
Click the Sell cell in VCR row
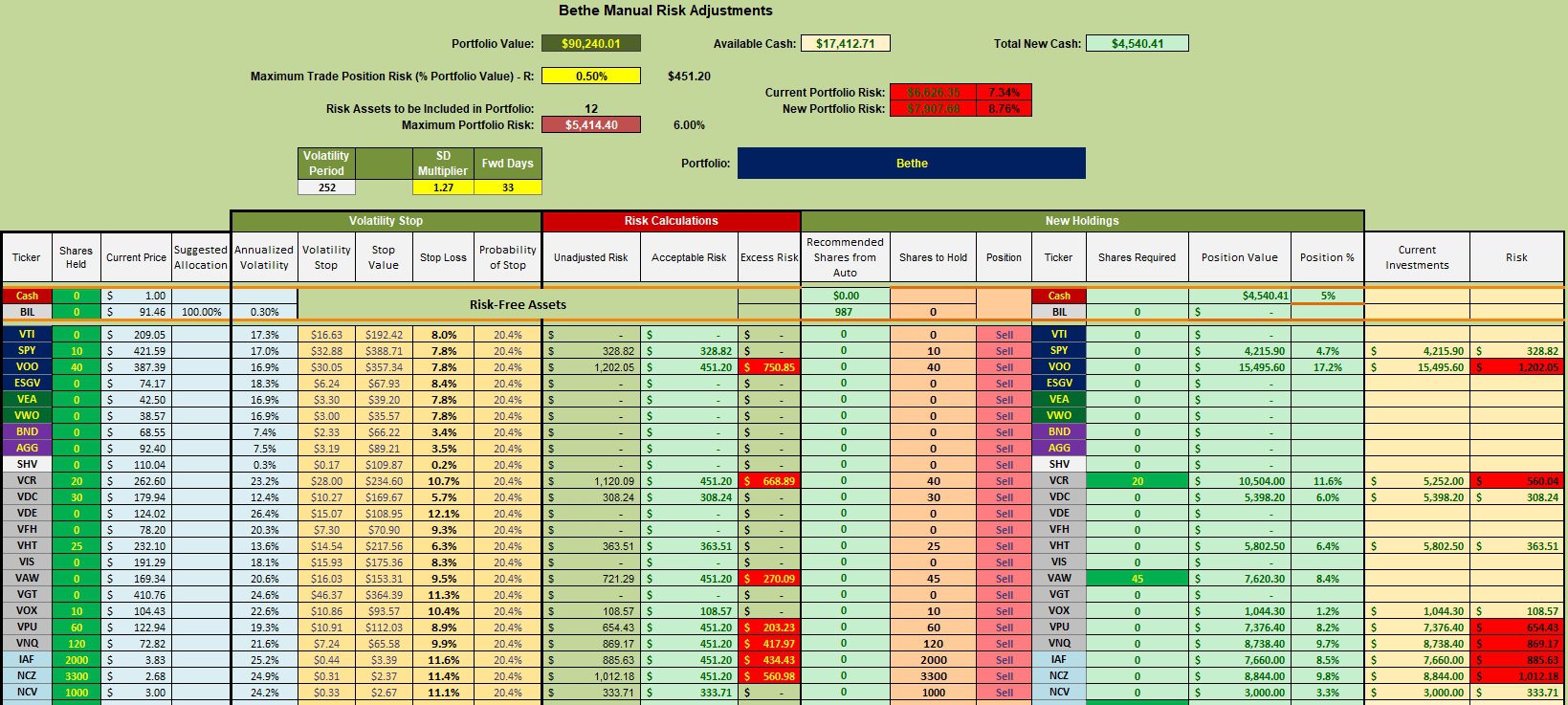tap(1004, 481)
